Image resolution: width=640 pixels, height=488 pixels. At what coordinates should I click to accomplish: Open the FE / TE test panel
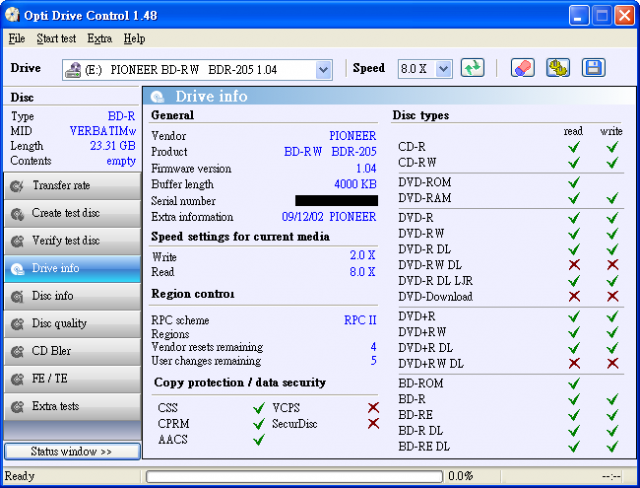click(72, 379)
